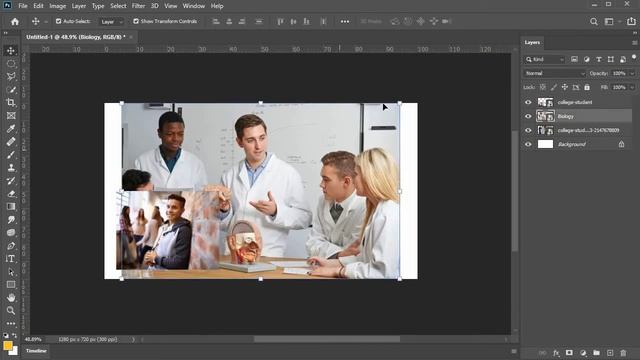This screenshot has height=360, width=640.
Task: Toggle the Auto-Select checkbox
Action: click(58, 21)
